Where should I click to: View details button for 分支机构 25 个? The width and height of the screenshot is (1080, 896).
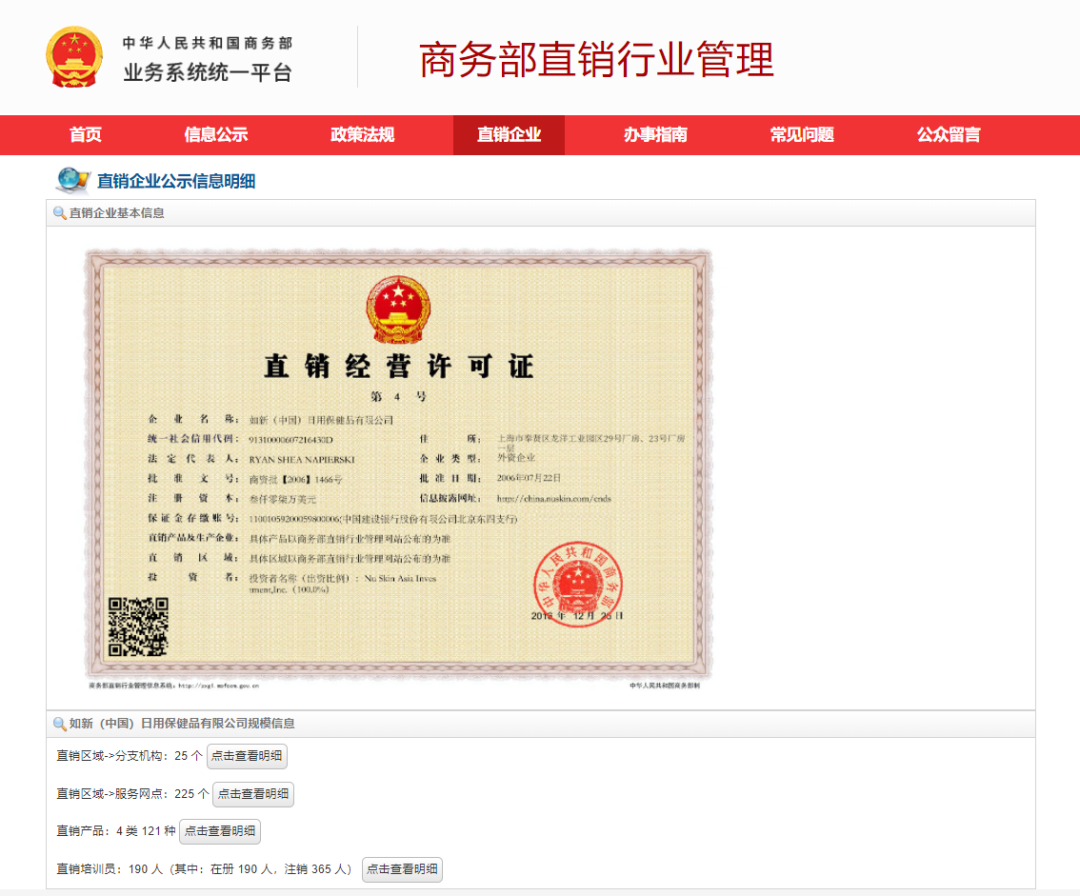coord(247,756)
